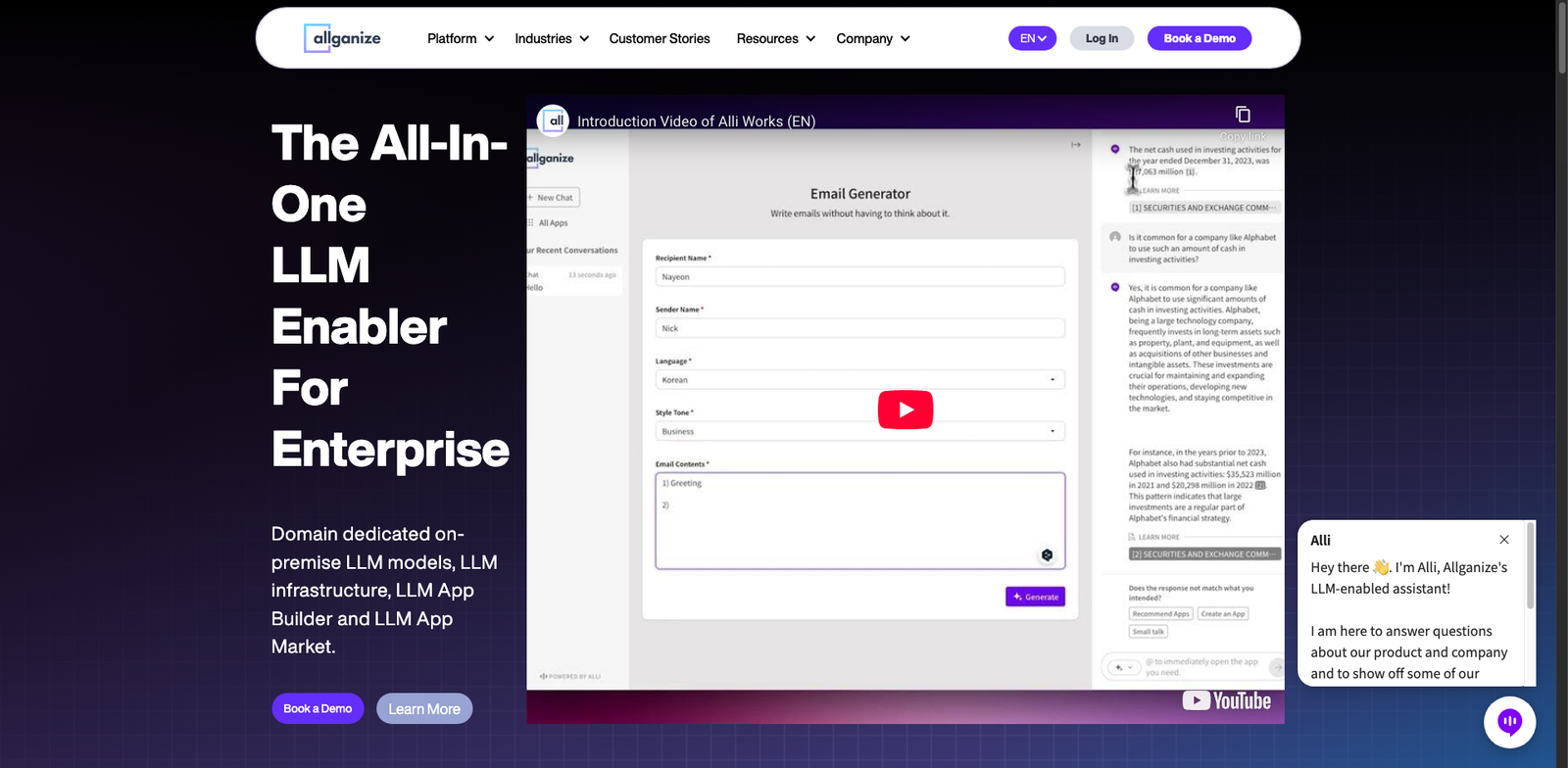Close the Alli chat greeting popup

point(1504,540)
